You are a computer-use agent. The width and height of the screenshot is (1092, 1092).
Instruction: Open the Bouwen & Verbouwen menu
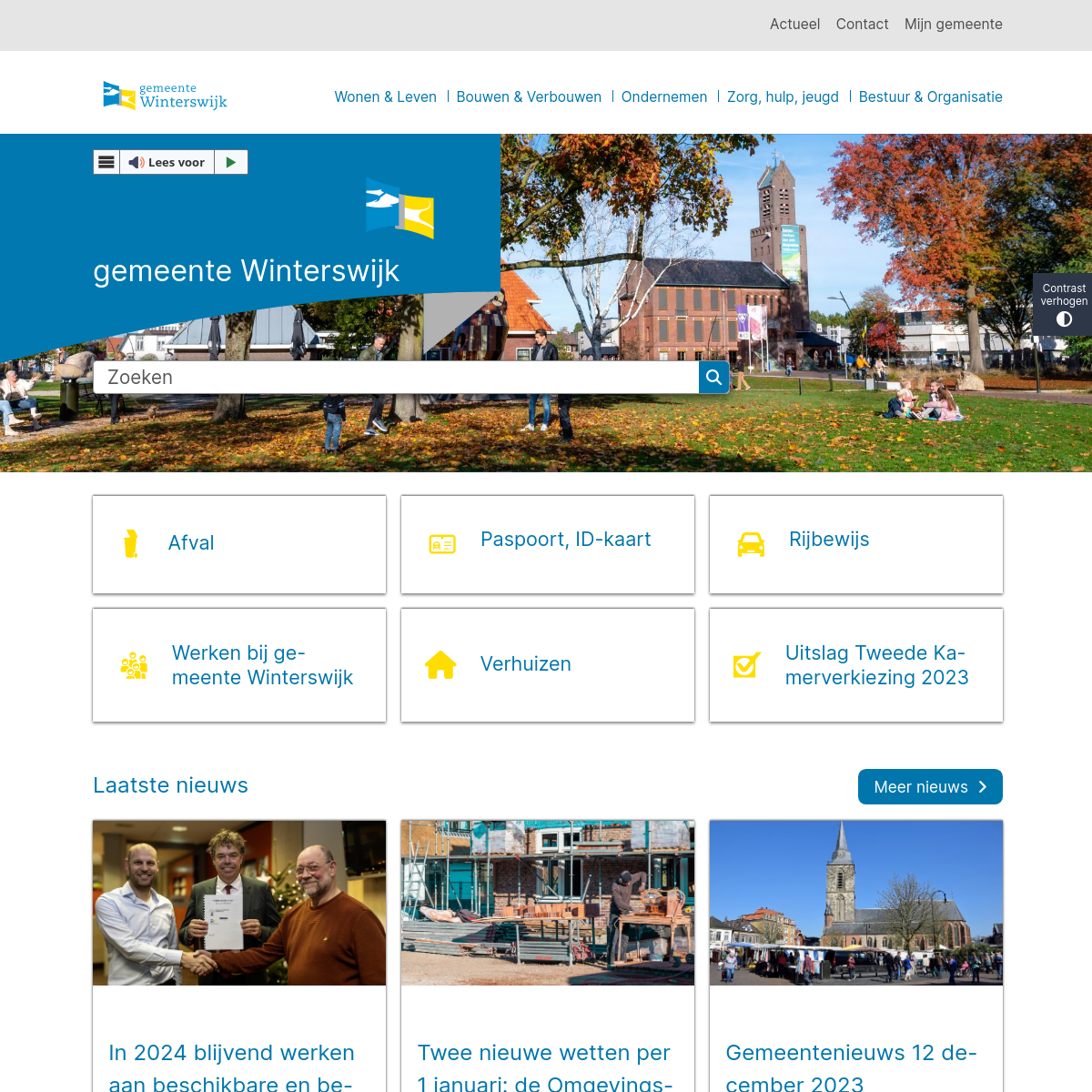[529, 96]
